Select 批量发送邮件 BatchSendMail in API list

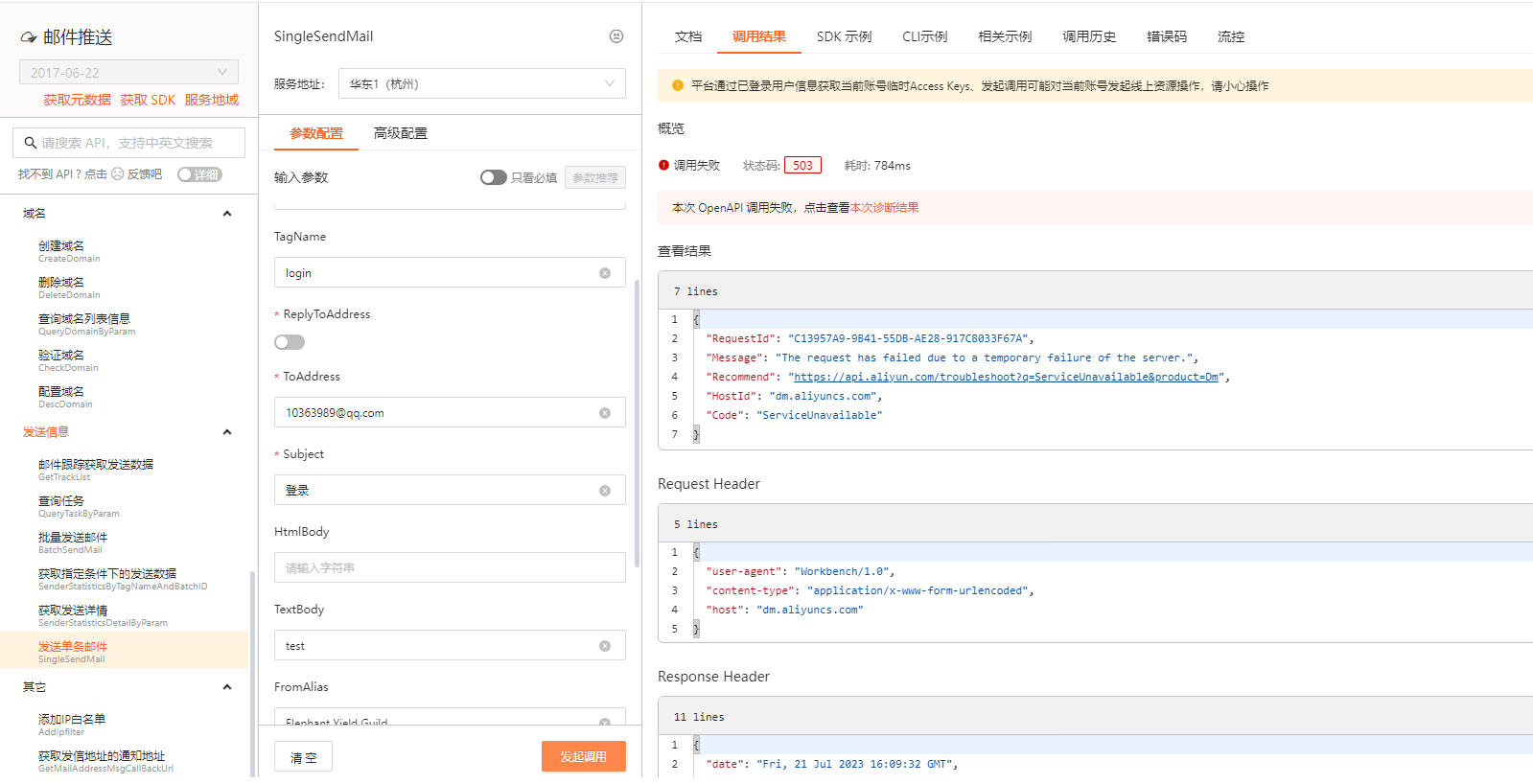coord(73,542)
